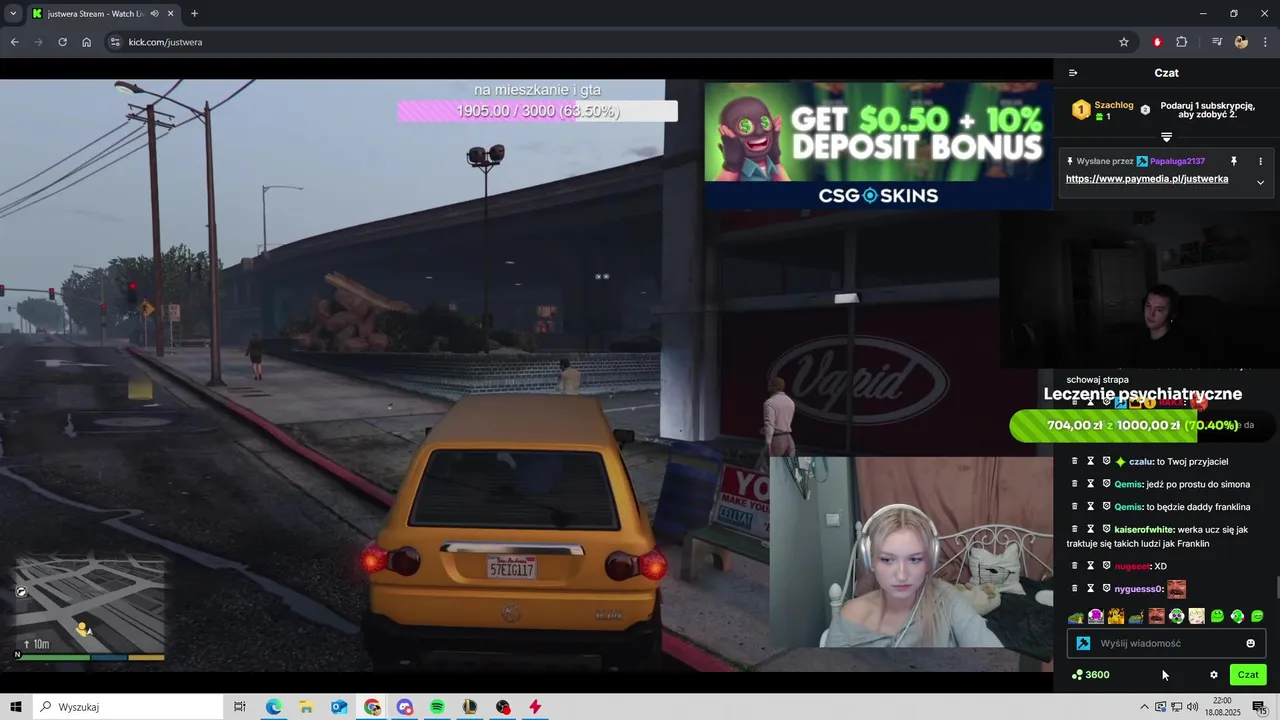Bookmark this page with the star
Screen dimensions: 1280x720
[x=1124, y=42]
